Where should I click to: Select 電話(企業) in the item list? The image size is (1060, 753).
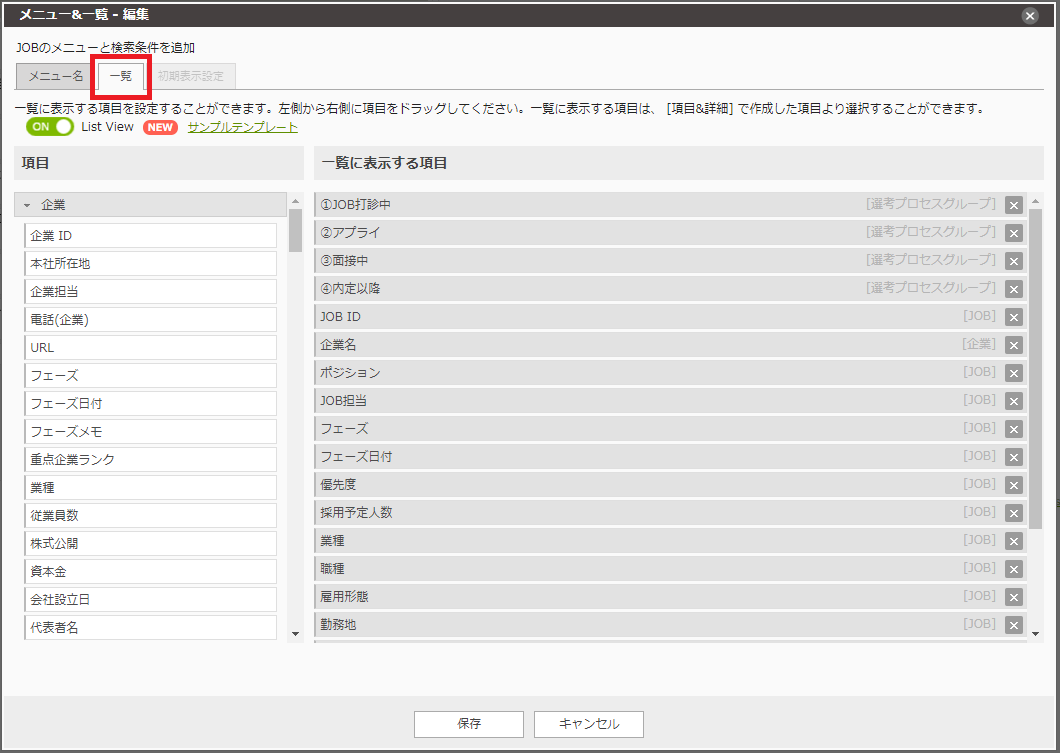point(151,320)
